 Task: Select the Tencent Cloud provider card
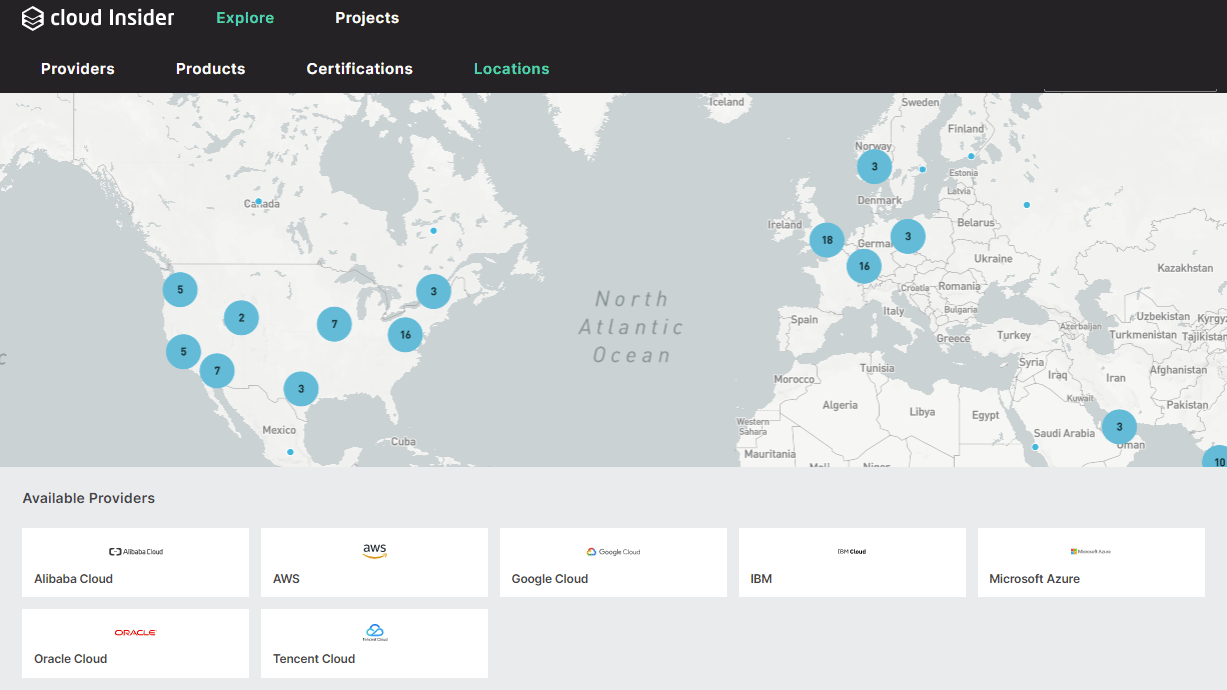tap(374, 643)
